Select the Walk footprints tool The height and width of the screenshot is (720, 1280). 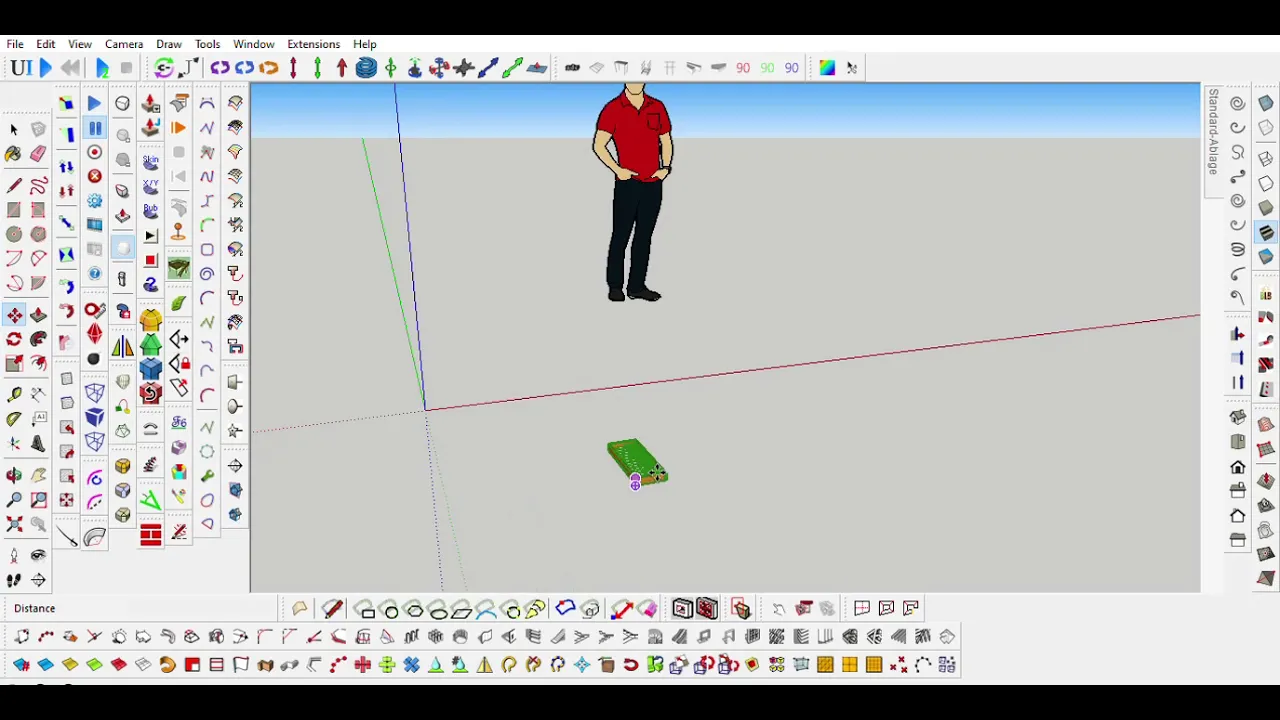[14, 579]
